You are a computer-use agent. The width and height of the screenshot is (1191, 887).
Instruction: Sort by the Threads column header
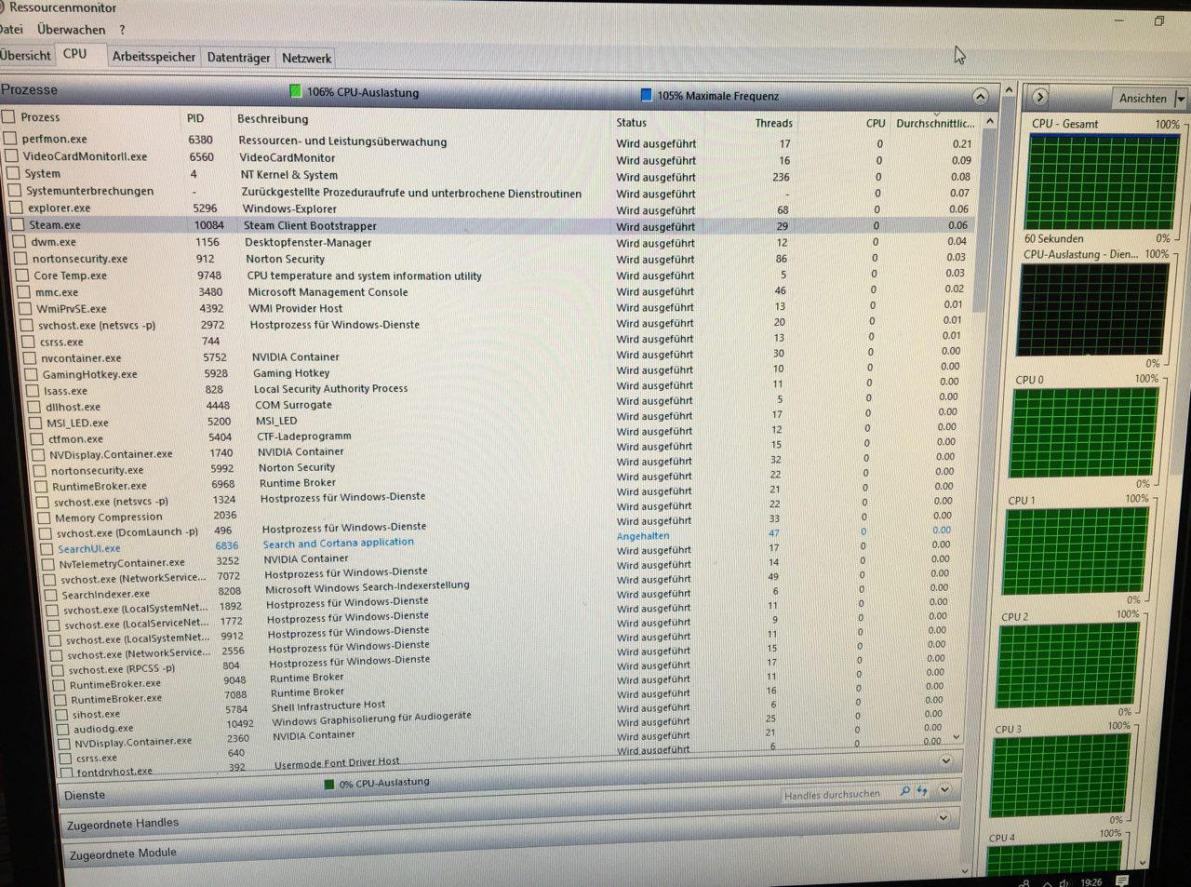[x=773, y=122]
